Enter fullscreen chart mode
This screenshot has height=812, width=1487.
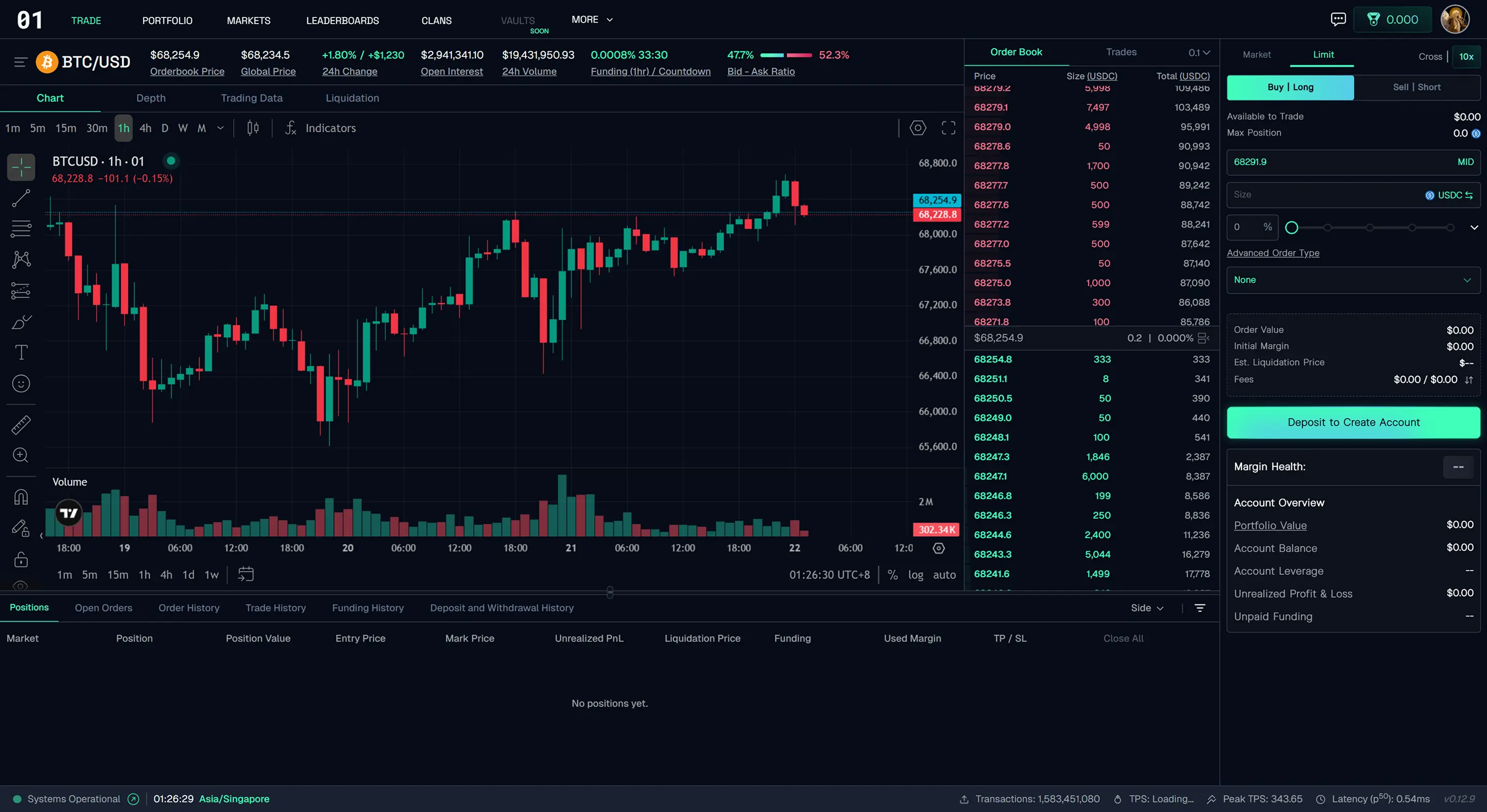pyautogui.click(x=949, y=128)
